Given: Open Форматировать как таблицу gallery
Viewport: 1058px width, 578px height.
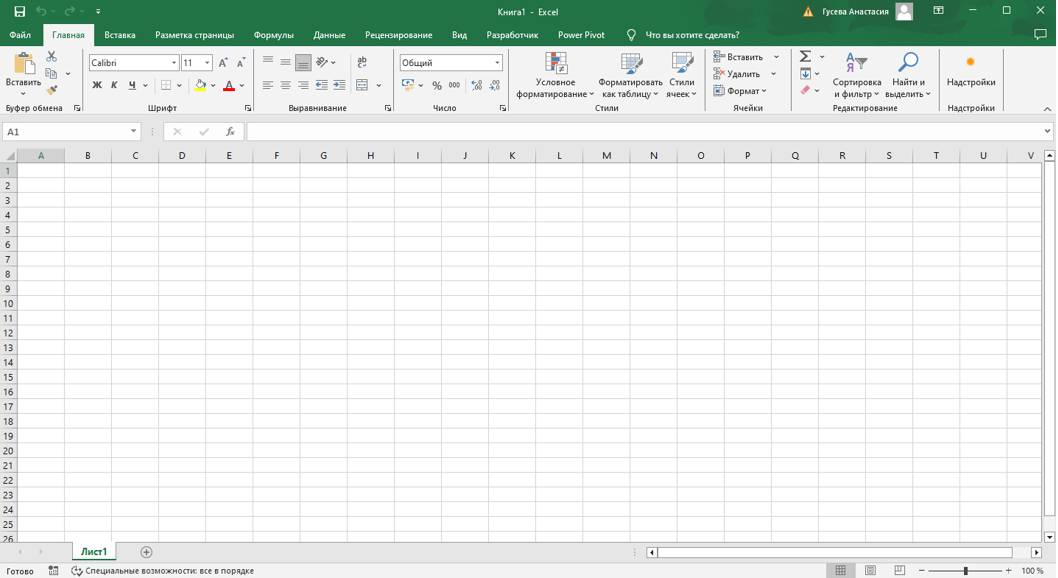Looking at the screenshot, I should pyautogui.click(x=630, y=75).
